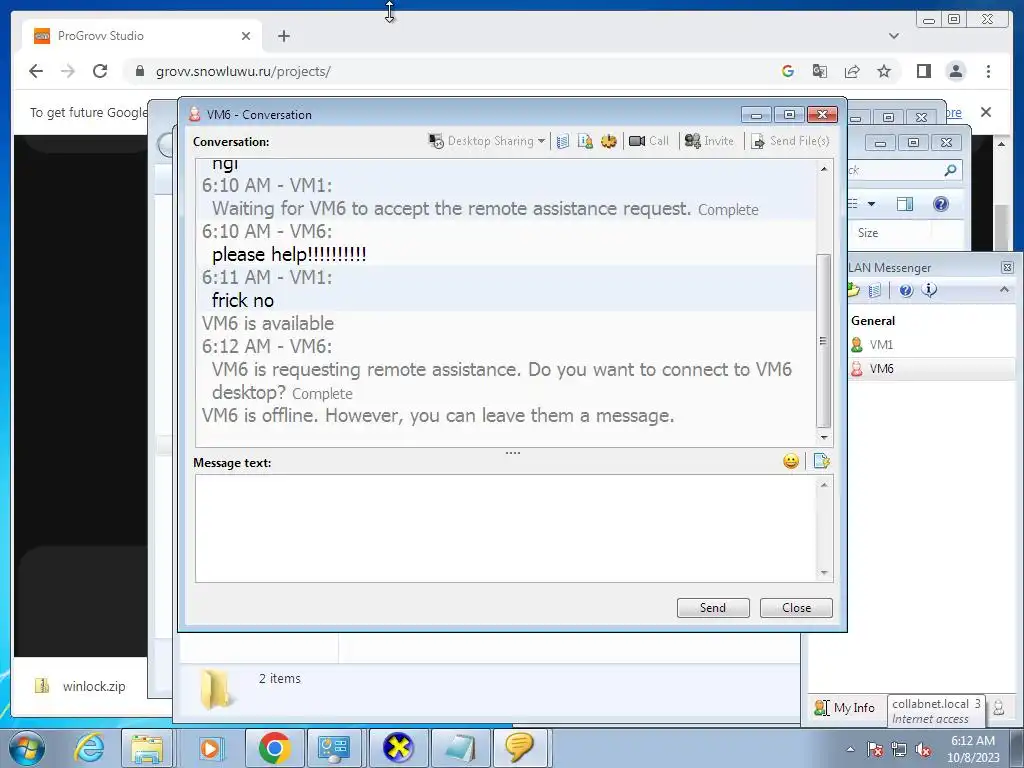
Task: Dismiss the Chrome info bar with X
Action: 986,112
